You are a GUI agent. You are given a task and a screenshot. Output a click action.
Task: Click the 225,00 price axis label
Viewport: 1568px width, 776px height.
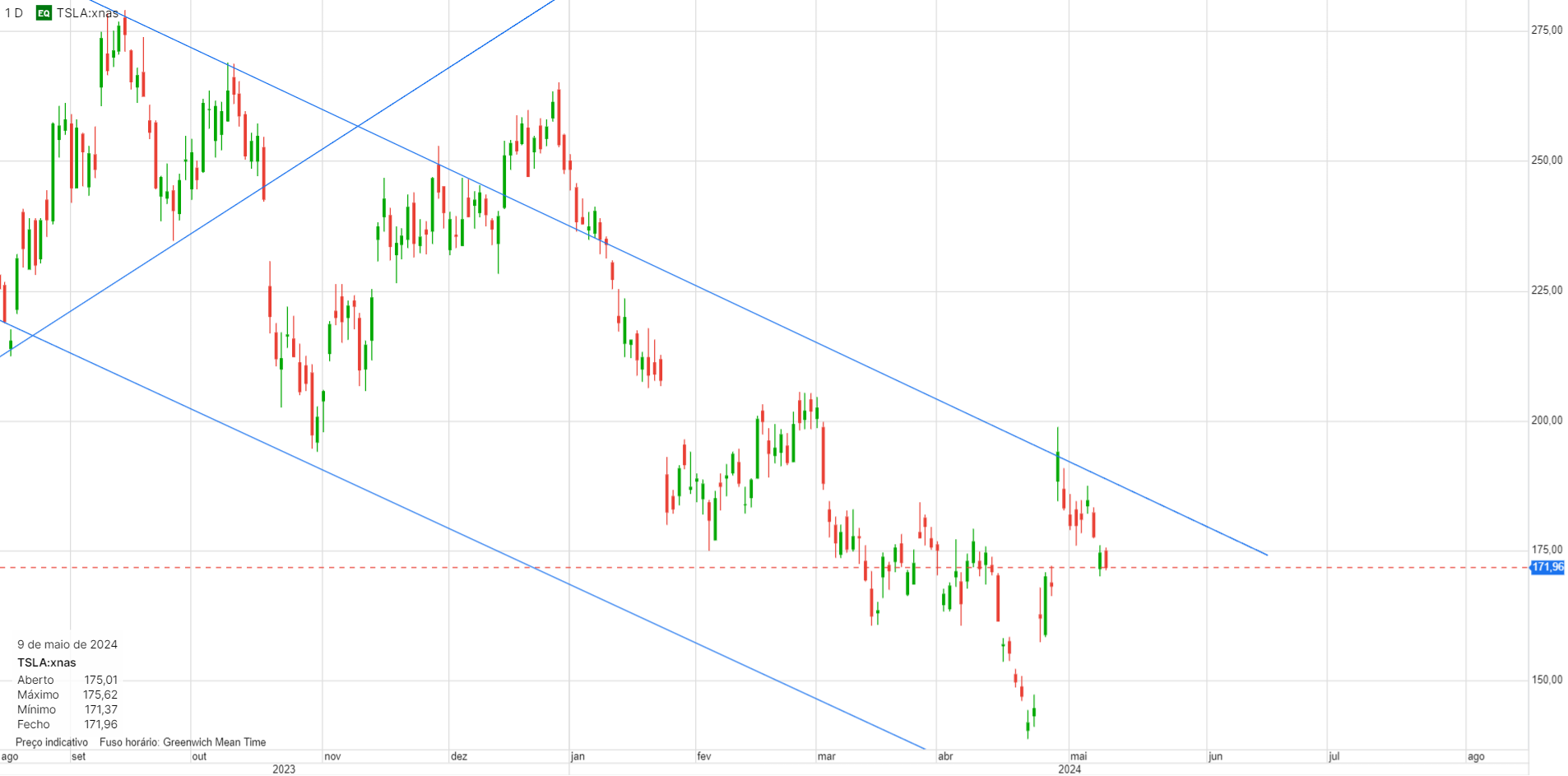(1547, 290)
